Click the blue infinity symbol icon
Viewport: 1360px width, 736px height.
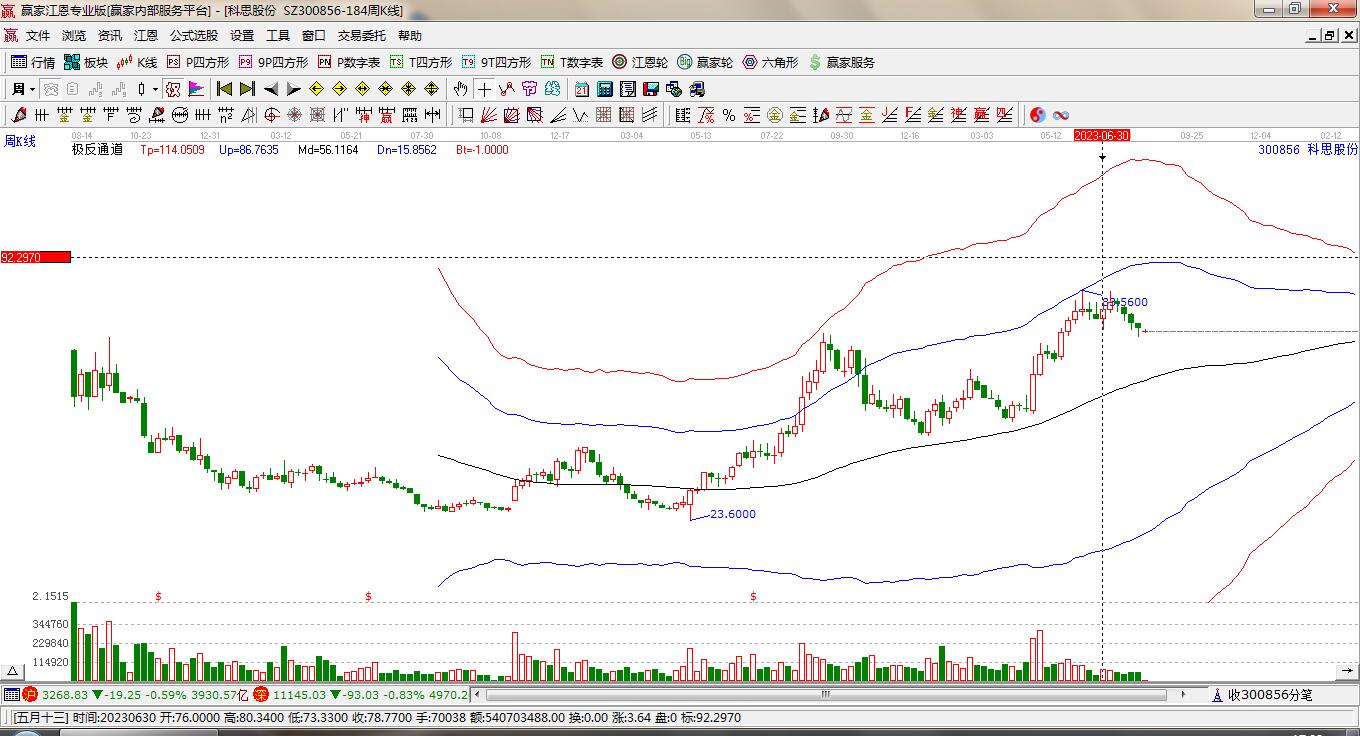1061,115
